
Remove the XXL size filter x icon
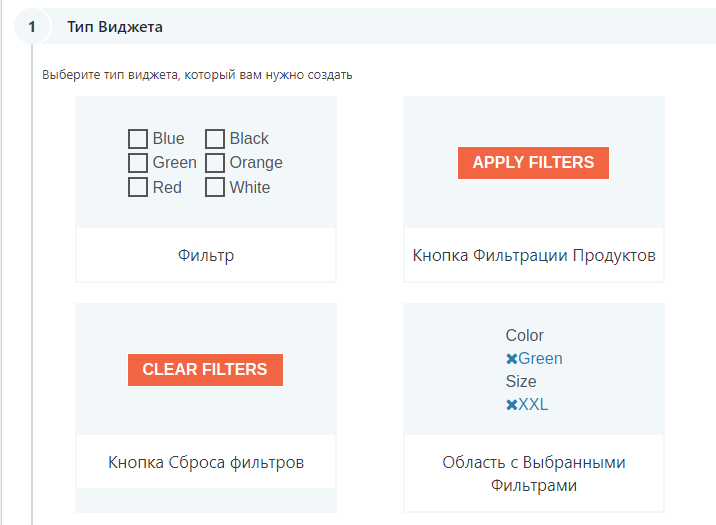coord(511,405)
